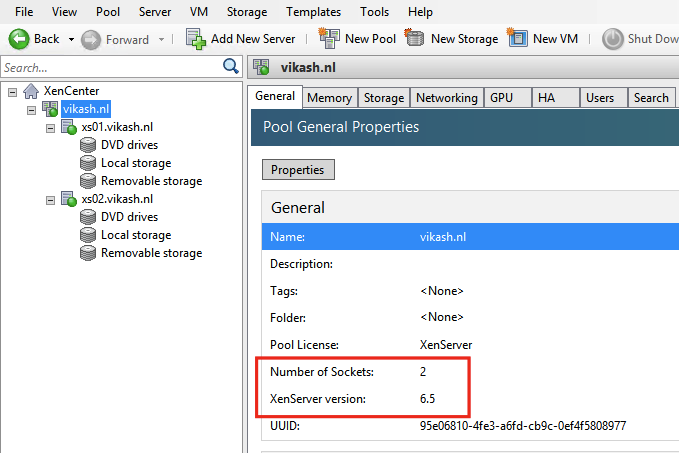Switch to the Memory tab
This screenshot has height=453, width=679.
pyautogui.click(x=330, y=98)
